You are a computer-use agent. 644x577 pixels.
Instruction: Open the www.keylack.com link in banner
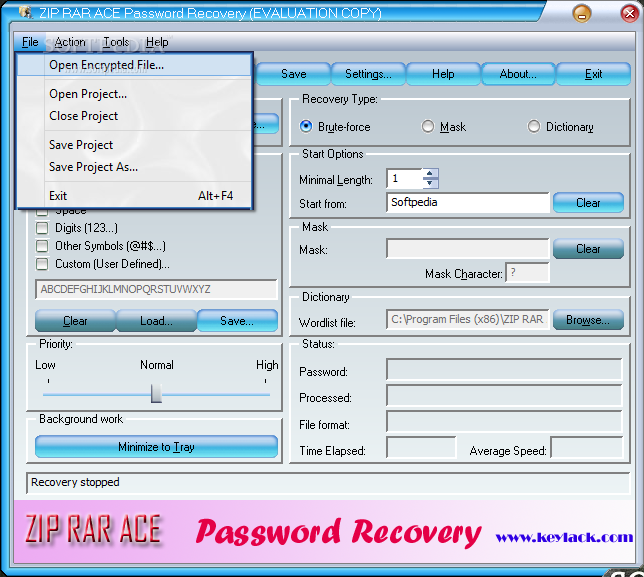(x=564, y=537)
